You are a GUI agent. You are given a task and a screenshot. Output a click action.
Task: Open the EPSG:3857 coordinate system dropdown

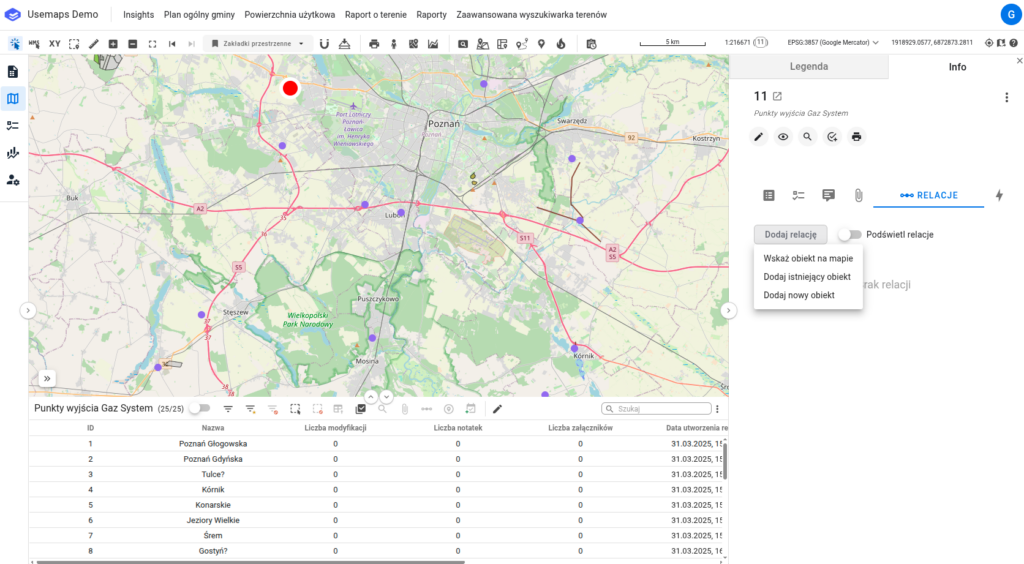(x=832, y=43)
